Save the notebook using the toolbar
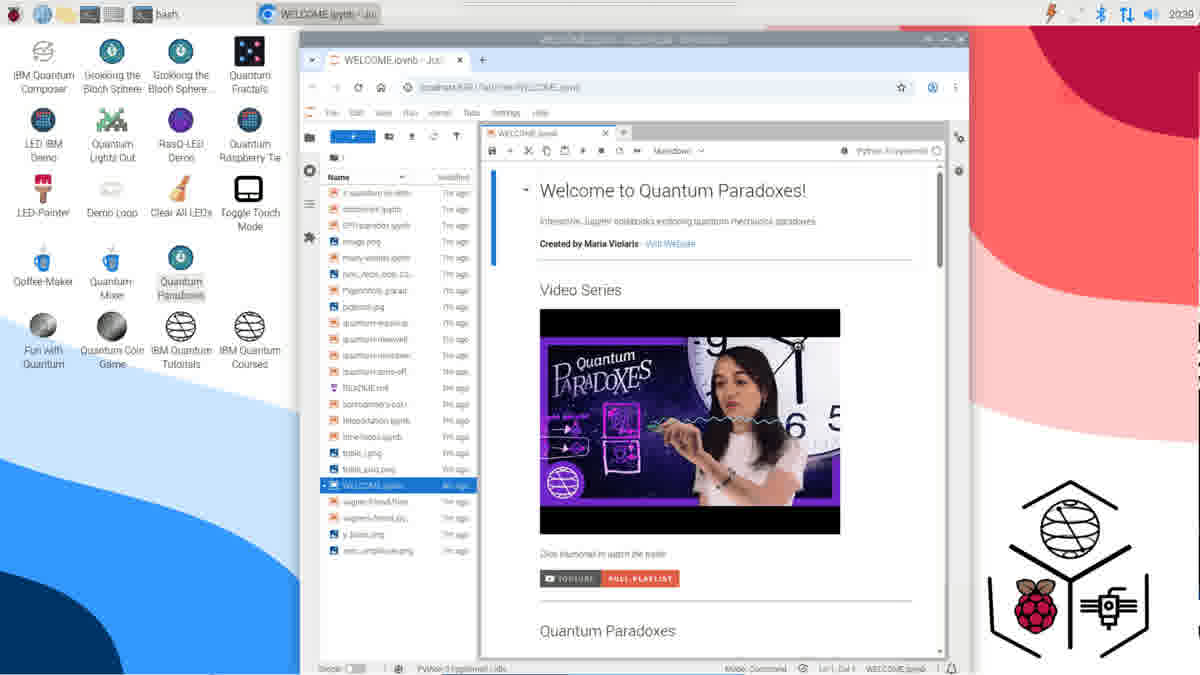Image resolution: width=1200 pixels, height=675 pixels. coord(492,151)
